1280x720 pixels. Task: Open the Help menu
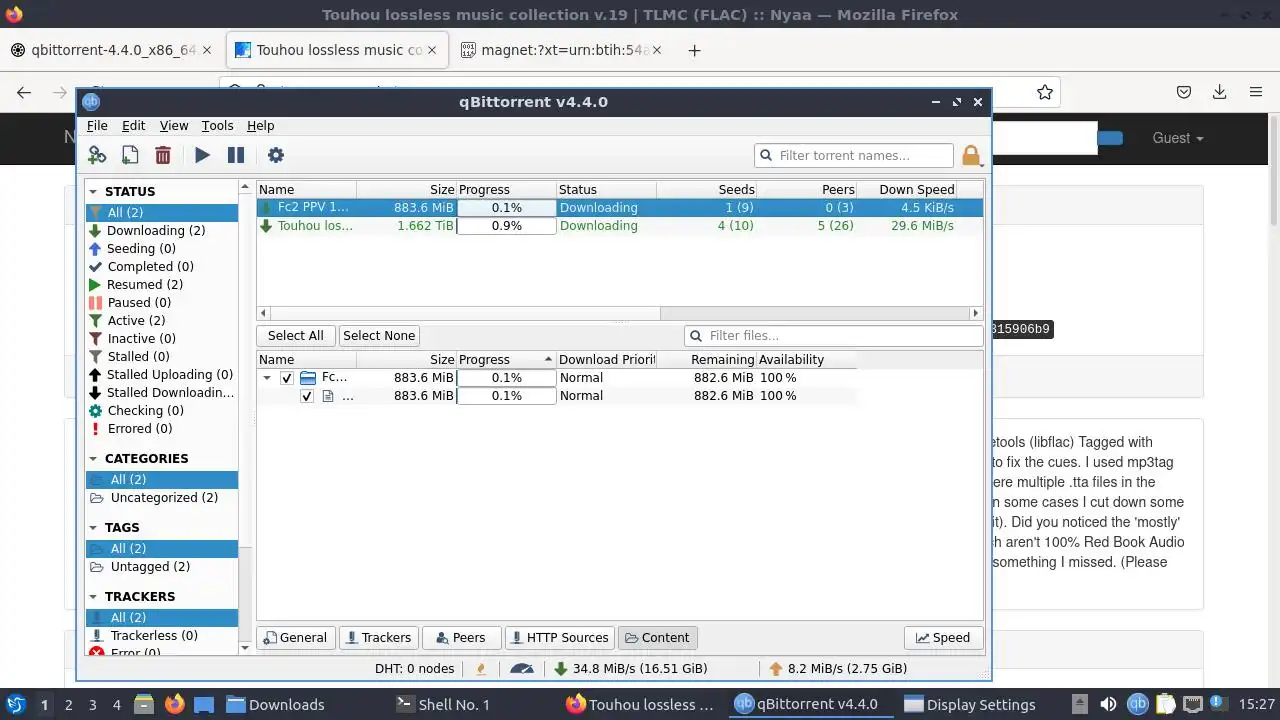coord(260,125)
